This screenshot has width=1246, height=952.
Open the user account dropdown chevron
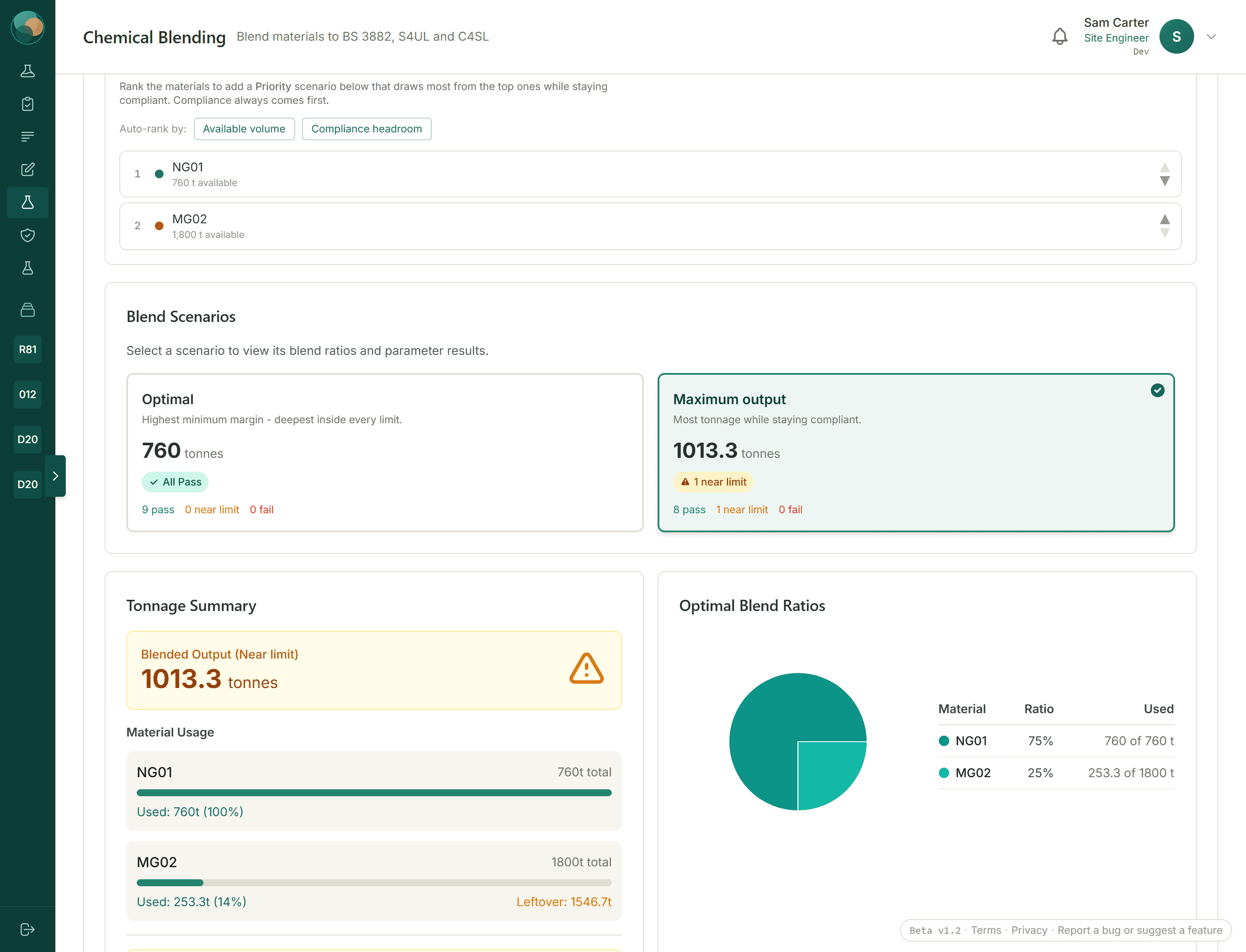[x=1211, y=37]
